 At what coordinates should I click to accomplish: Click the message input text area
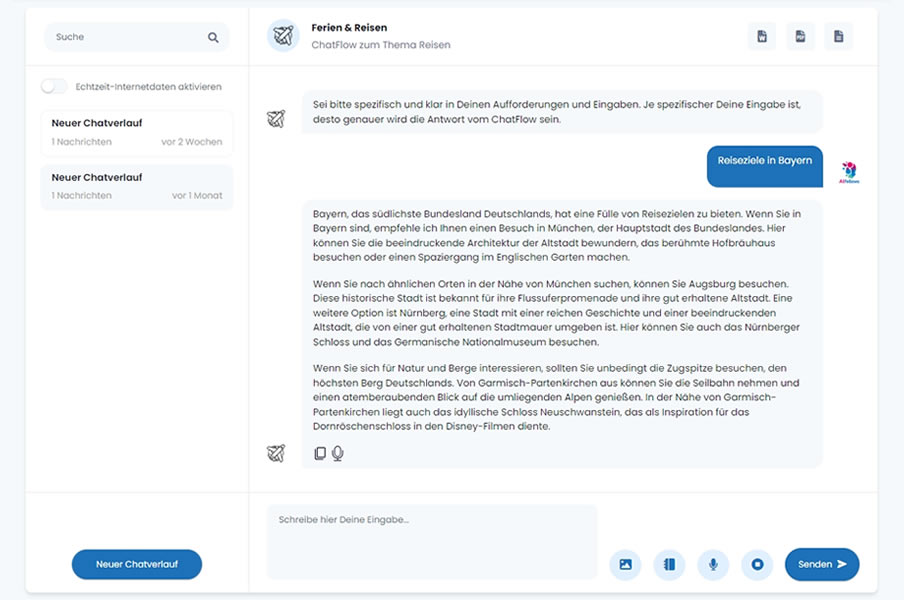pyautogui.click(x=431, y=541)
